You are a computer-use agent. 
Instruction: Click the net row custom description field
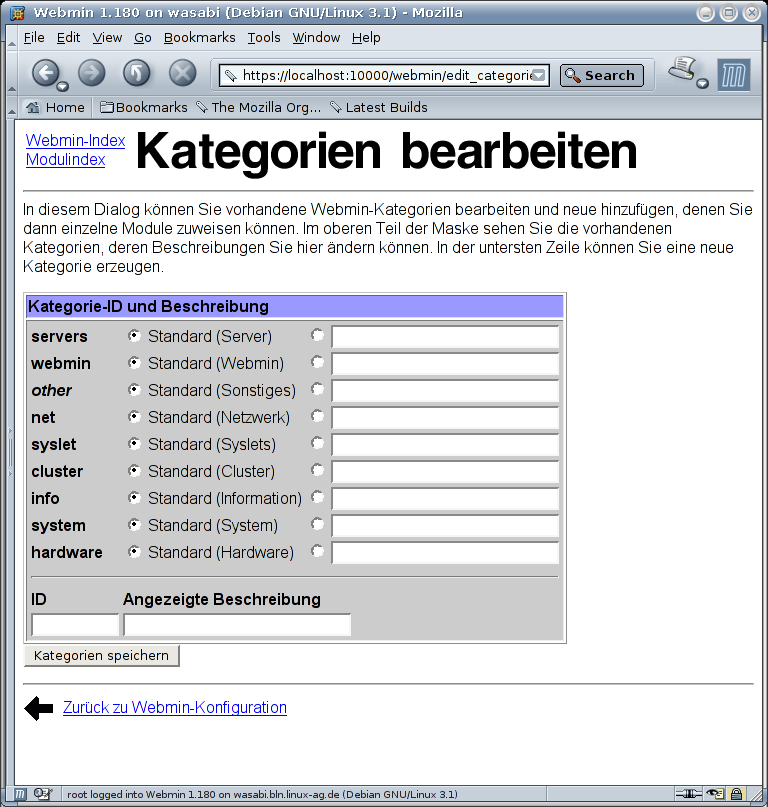[445, 418]
